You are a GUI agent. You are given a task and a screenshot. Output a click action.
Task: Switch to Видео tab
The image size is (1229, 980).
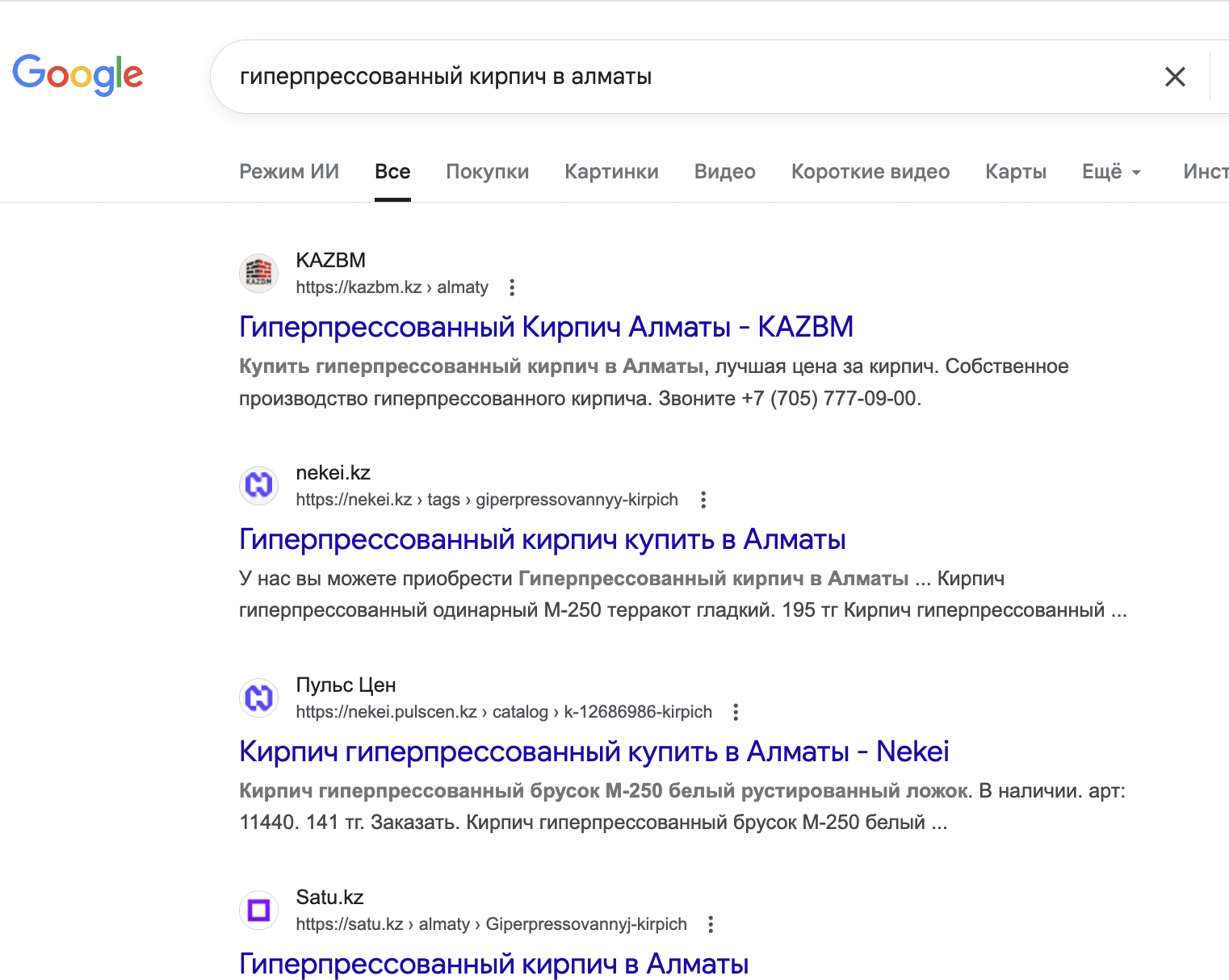[x=725, y=172]
